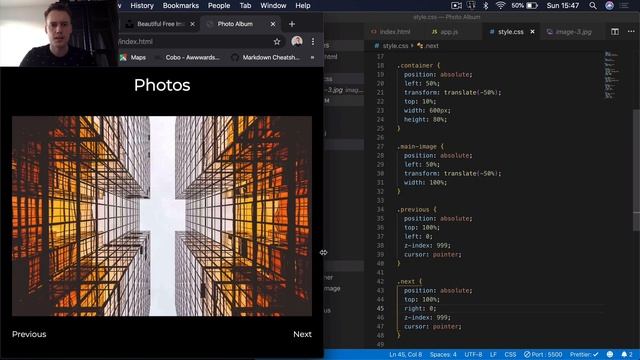Open the Tab menu
Image resolution: width=640 pixels, height=360 pixels.
tap(245, 5)
